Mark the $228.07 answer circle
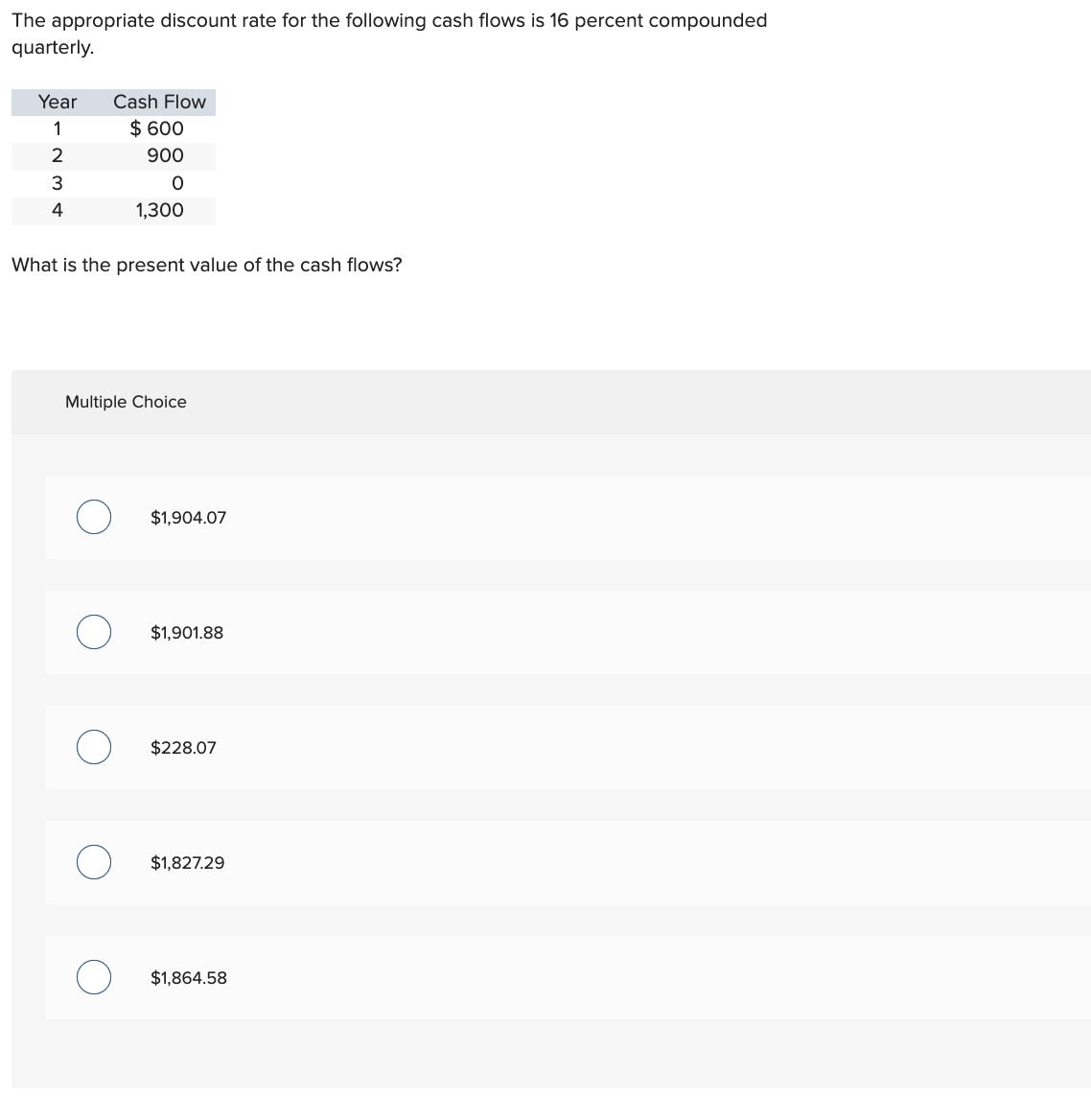 (x=94, y=747)
